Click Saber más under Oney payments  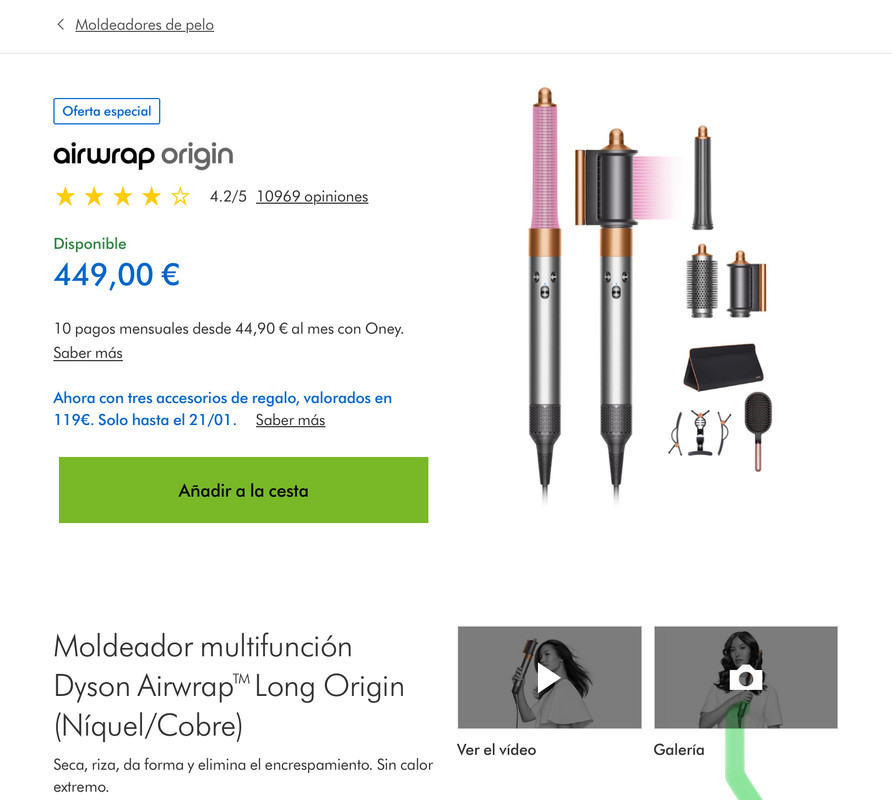pyautogui.click(x=88, y=353)
